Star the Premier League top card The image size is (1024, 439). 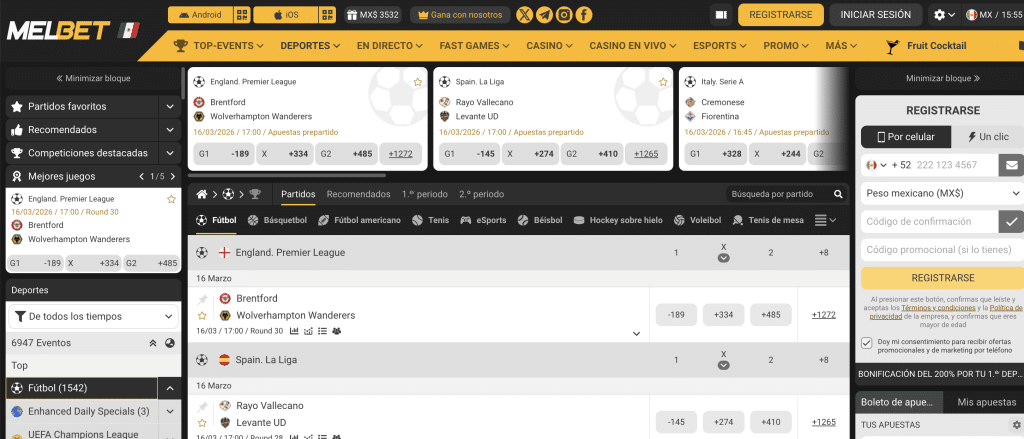click(x=417, y=82)
